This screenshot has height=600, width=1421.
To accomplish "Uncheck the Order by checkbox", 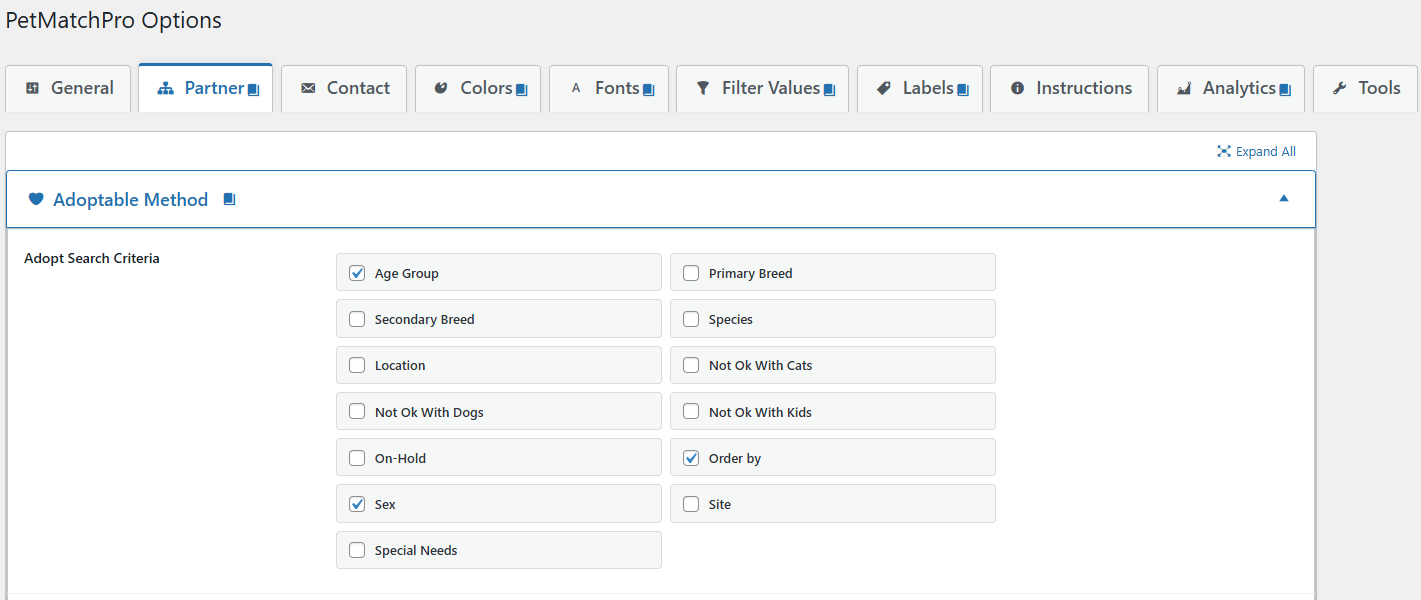I will [691, 458].
